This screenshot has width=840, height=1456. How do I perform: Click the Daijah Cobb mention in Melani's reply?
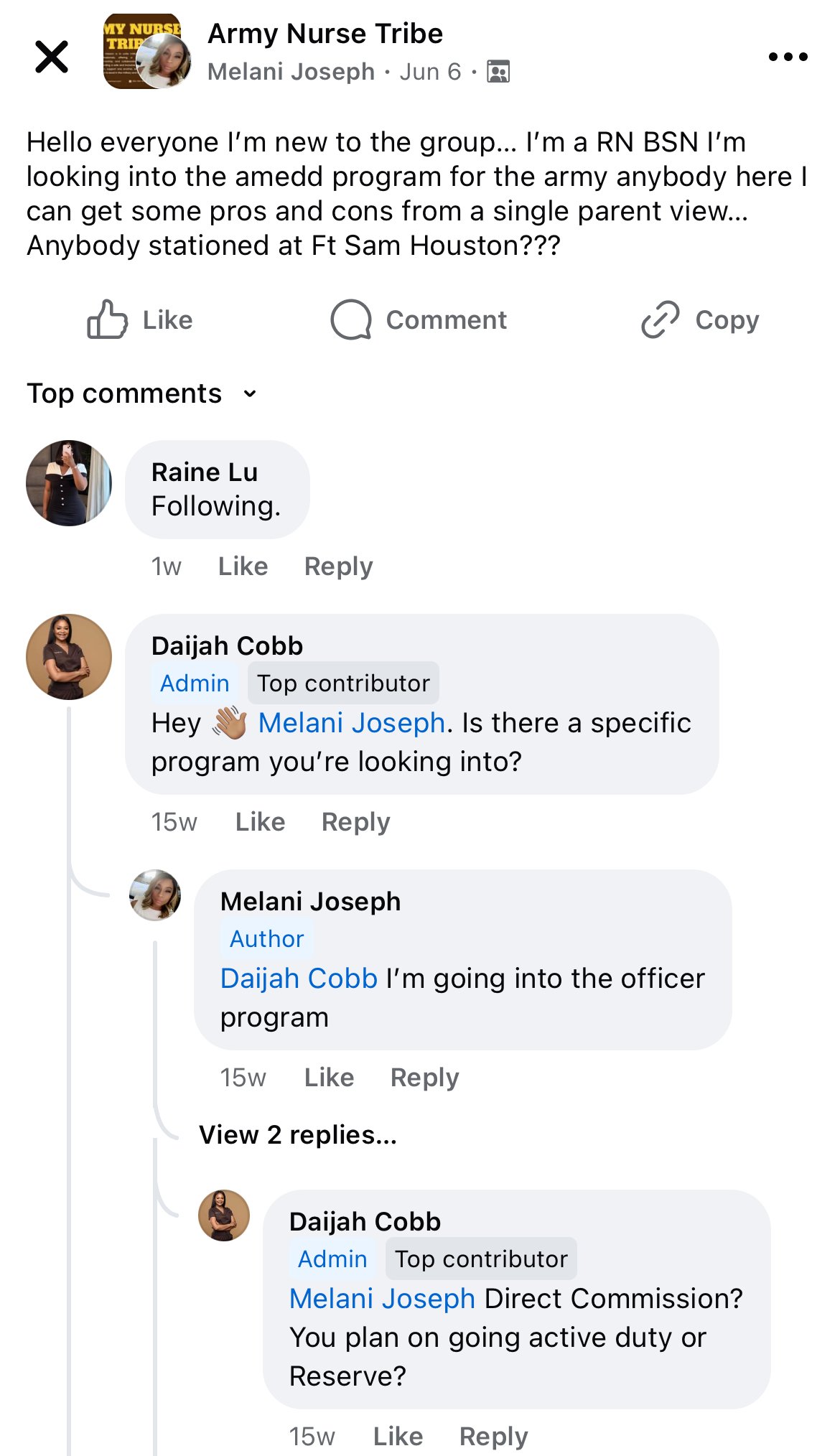tap(299, 979)
